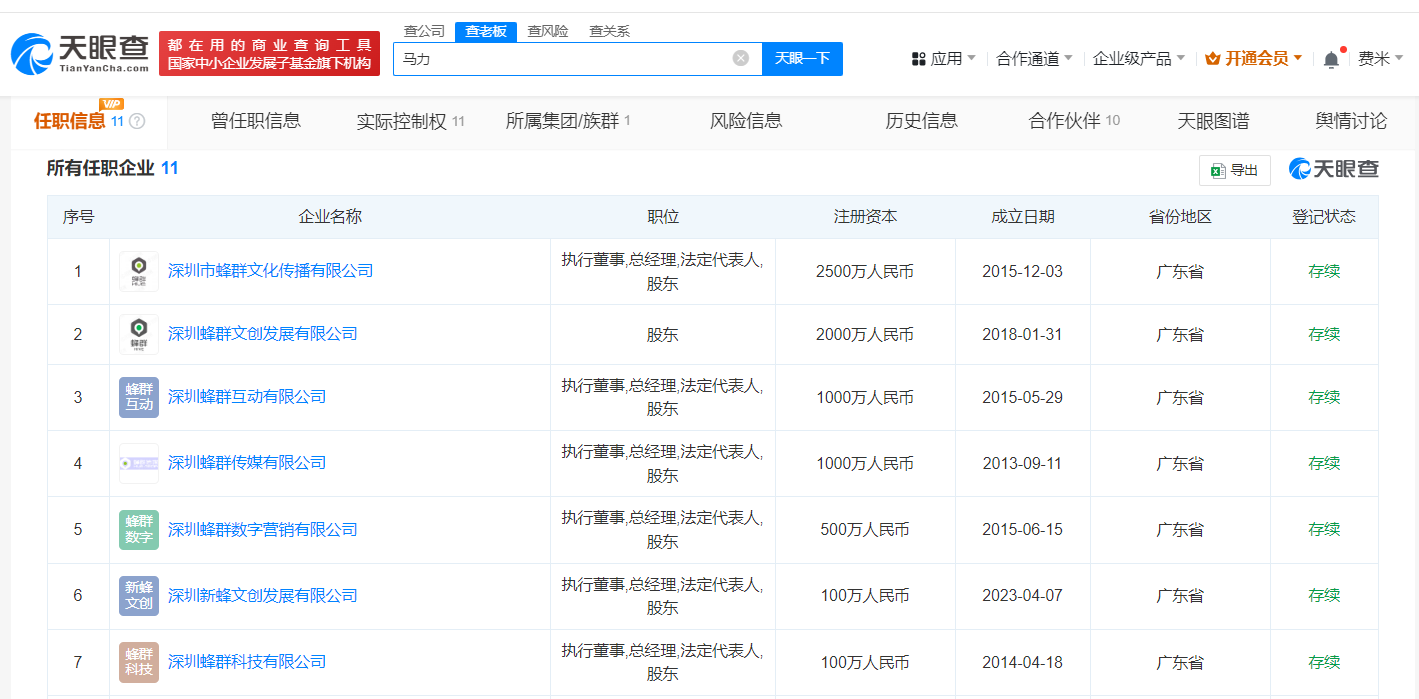Viewport: 1419px width, 699px height.
Task: Click the 蜂群互动 company logo icon
Action: click(x=139, y=397)
